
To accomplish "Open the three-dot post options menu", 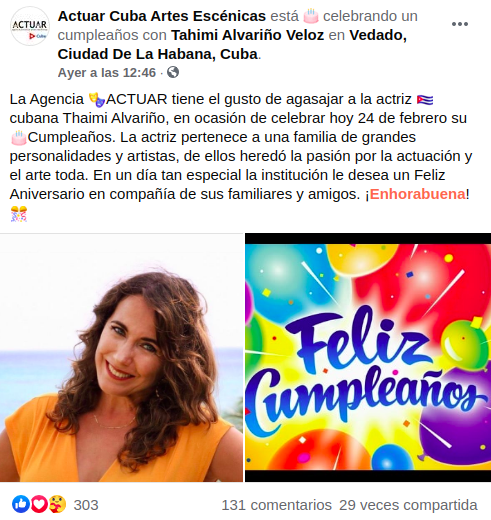I will point(460,24).
